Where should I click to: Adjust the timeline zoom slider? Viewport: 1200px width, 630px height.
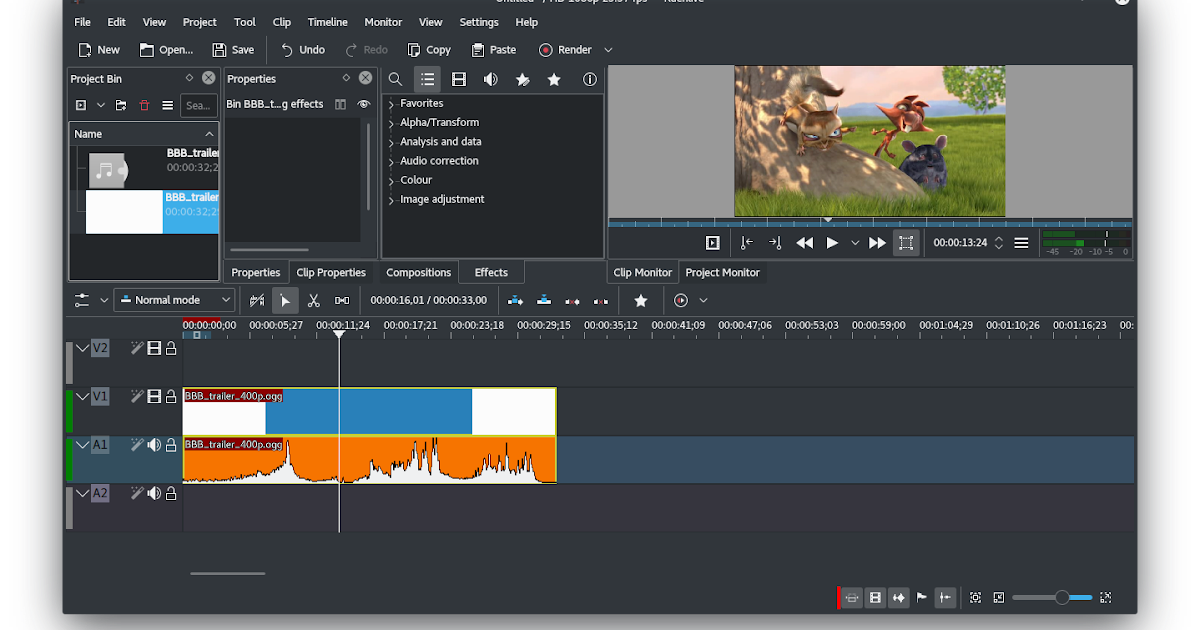click(1061, 597)
